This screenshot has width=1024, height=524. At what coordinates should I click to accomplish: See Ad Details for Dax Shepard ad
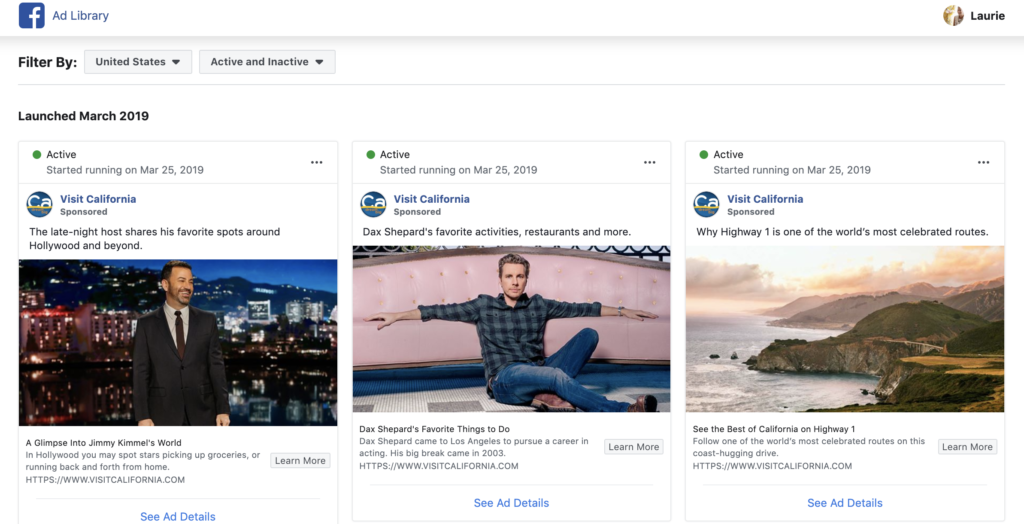point(511,502)
